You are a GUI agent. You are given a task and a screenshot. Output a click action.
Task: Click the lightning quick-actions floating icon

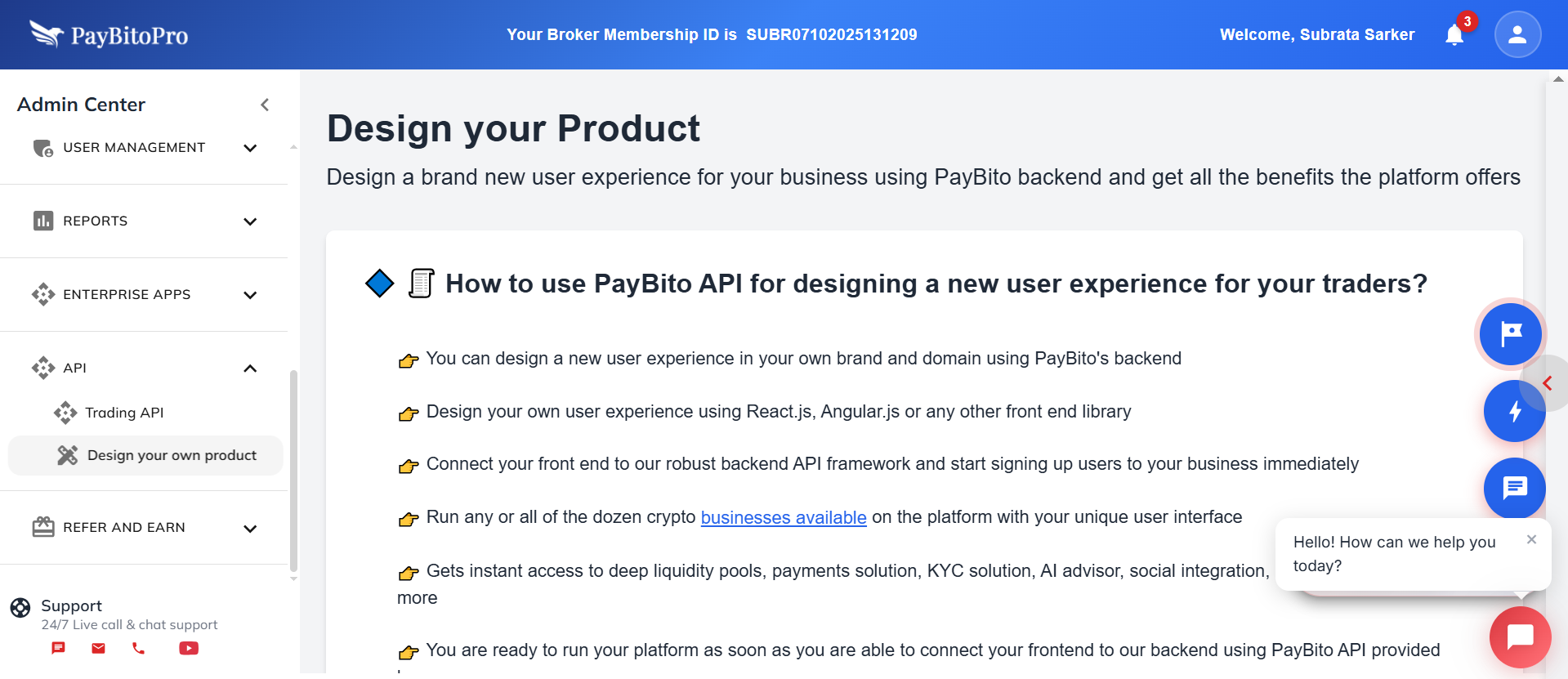click(1513, 412)
